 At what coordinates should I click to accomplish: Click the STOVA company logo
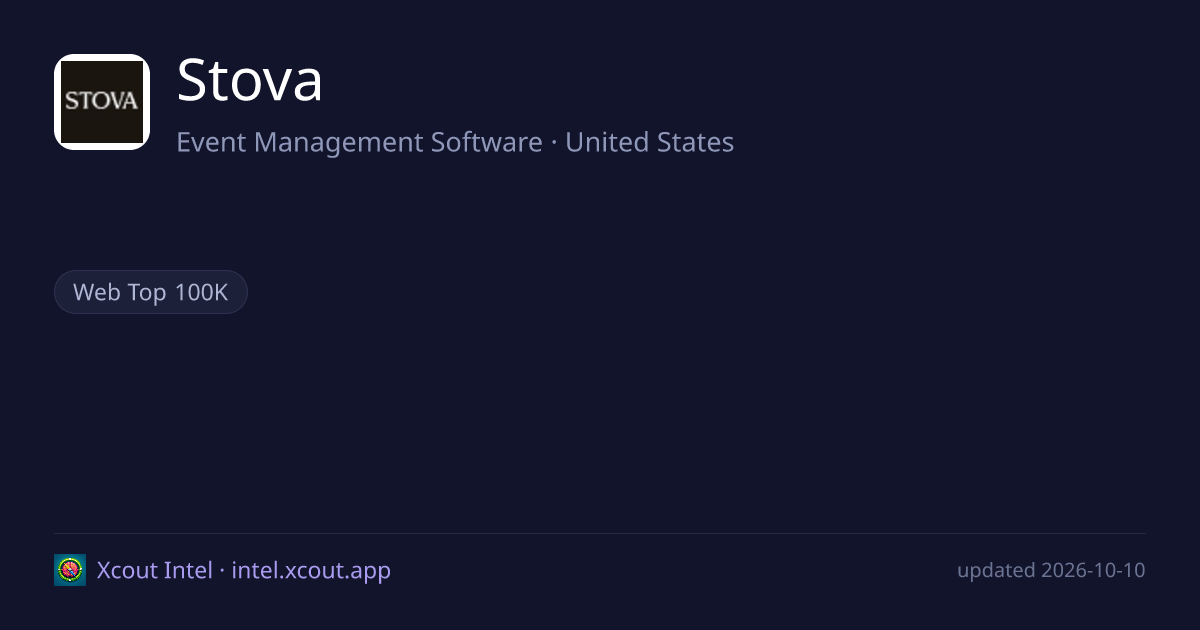pyautogui.click(x=102, y=102)
